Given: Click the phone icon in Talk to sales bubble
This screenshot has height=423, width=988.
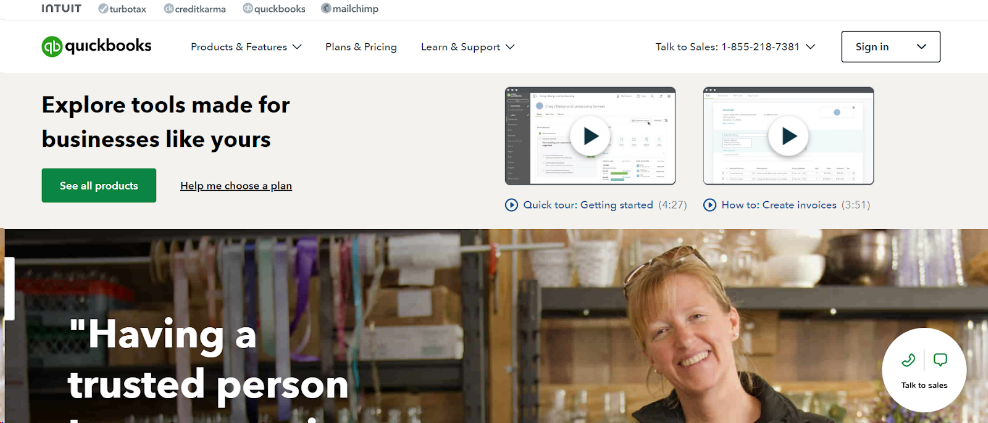Looking at the screenshot, I should click(x=908, y=361).
